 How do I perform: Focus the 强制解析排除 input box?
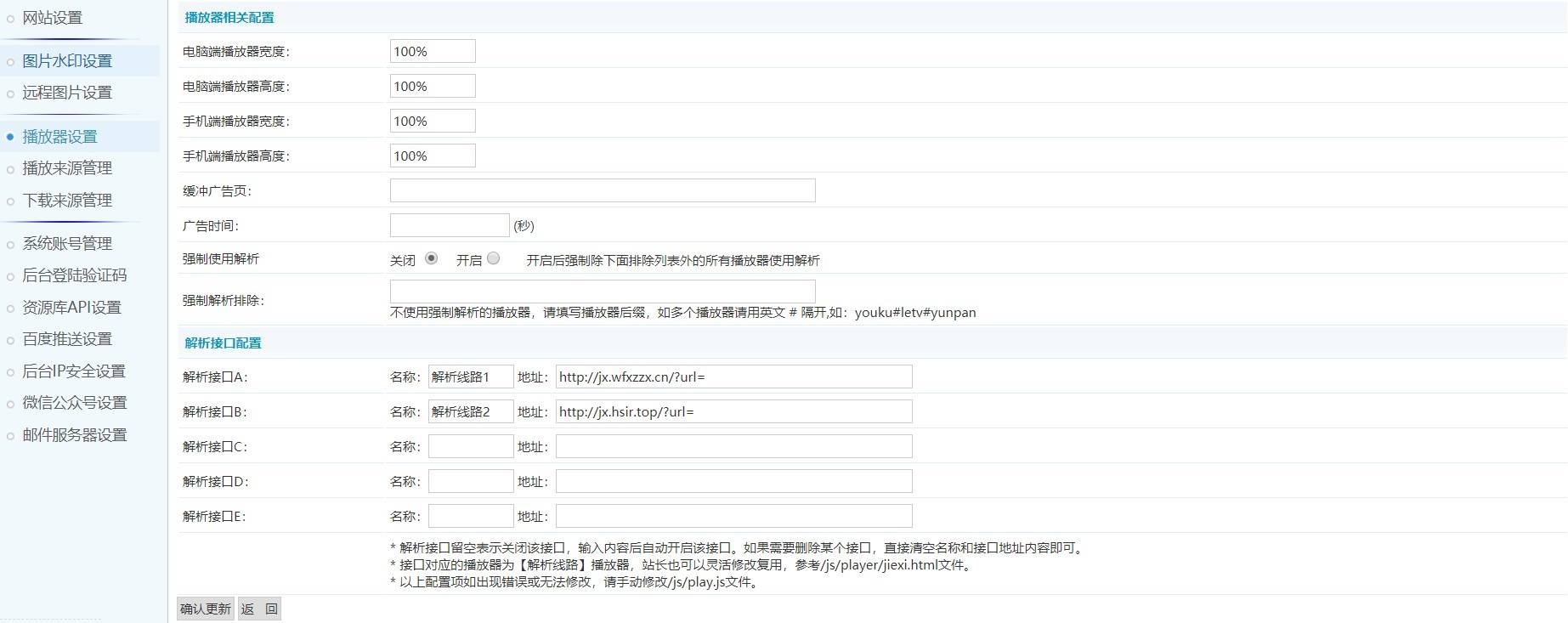tap(603, 292)
